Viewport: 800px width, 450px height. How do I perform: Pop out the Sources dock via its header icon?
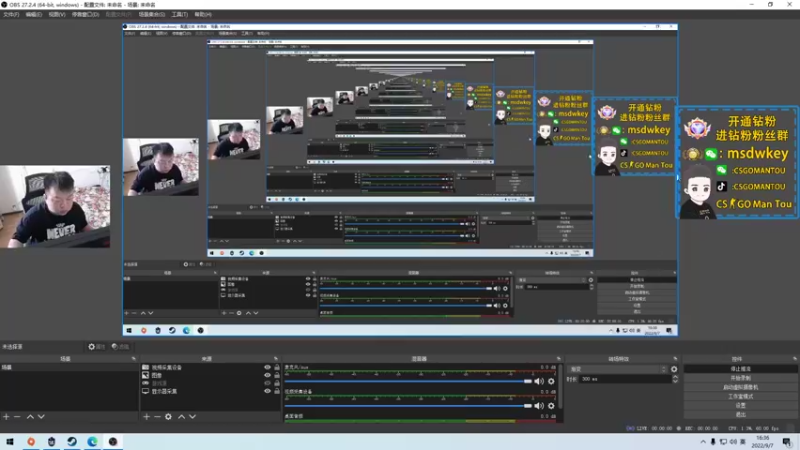(276, 359)
